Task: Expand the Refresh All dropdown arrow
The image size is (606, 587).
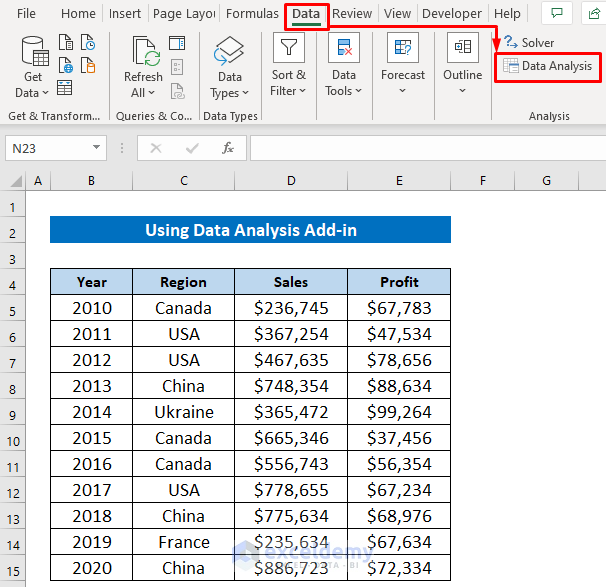Action: coord(152,93)
